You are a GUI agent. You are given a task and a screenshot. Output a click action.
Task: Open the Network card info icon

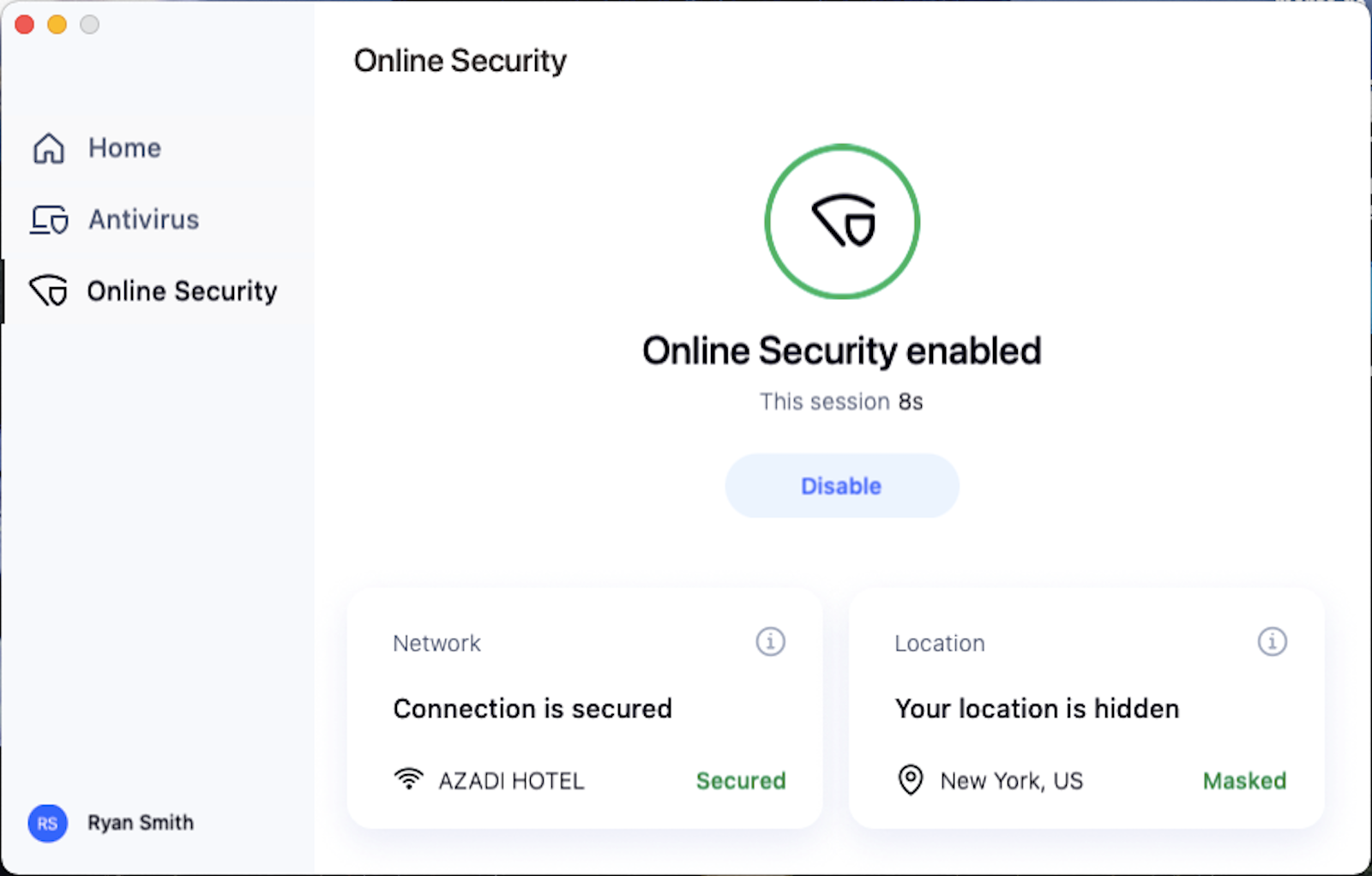click(770, 641)
